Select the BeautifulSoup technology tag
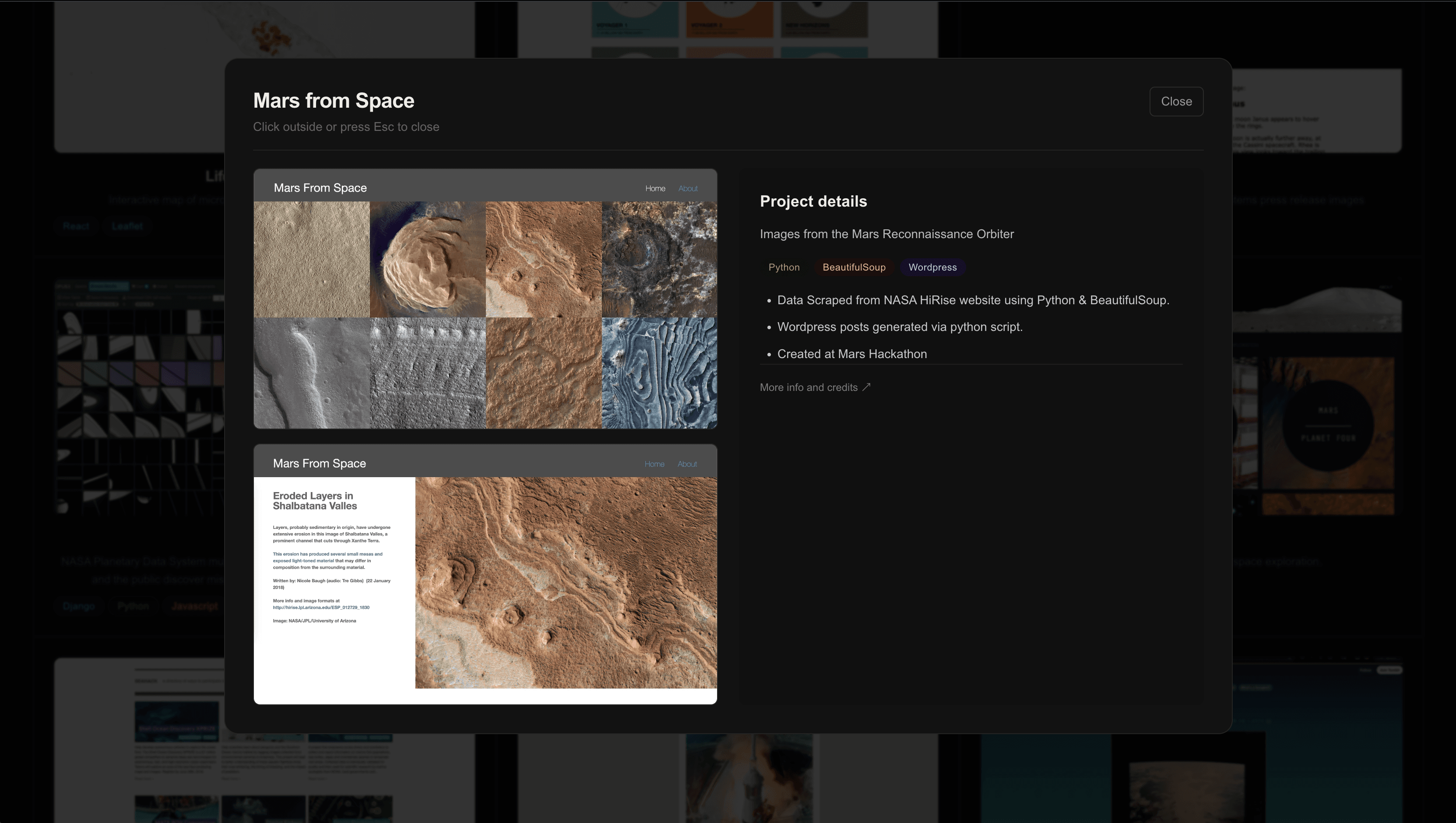Viewport: 1456px width, 823px height. [854, 267]
